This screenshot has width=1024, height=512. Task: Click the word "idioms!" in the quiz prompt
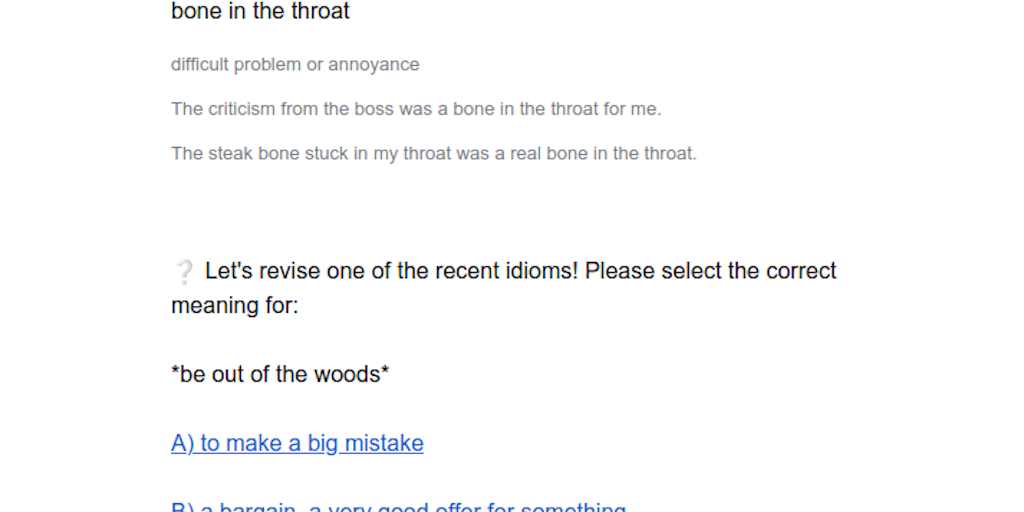click(539, 271)
